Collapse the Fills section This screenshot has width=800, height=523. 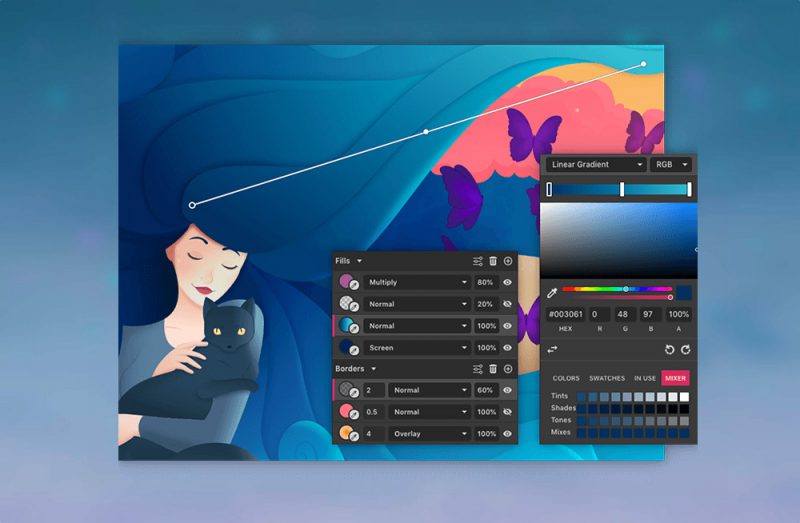(x=359, y=261)
